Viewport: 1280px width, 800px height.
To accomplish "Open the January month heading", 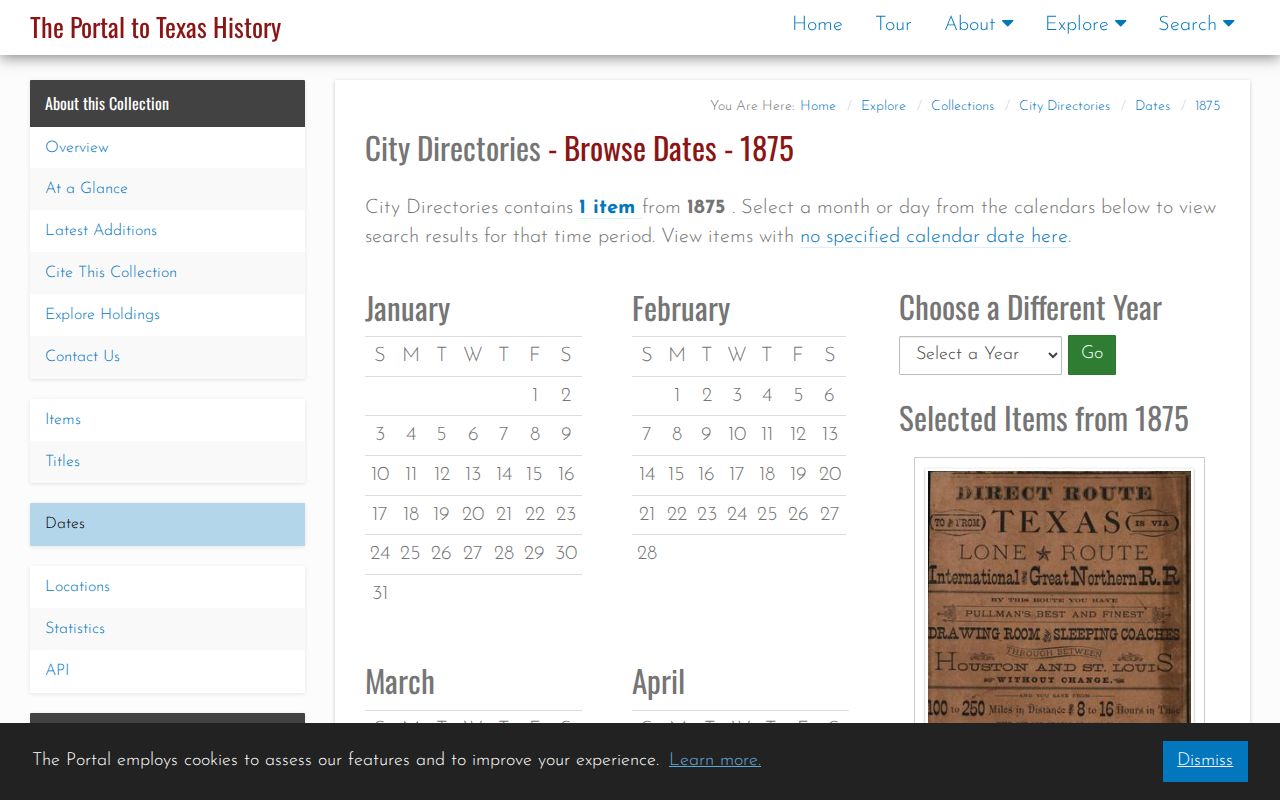I will (407, 309).
